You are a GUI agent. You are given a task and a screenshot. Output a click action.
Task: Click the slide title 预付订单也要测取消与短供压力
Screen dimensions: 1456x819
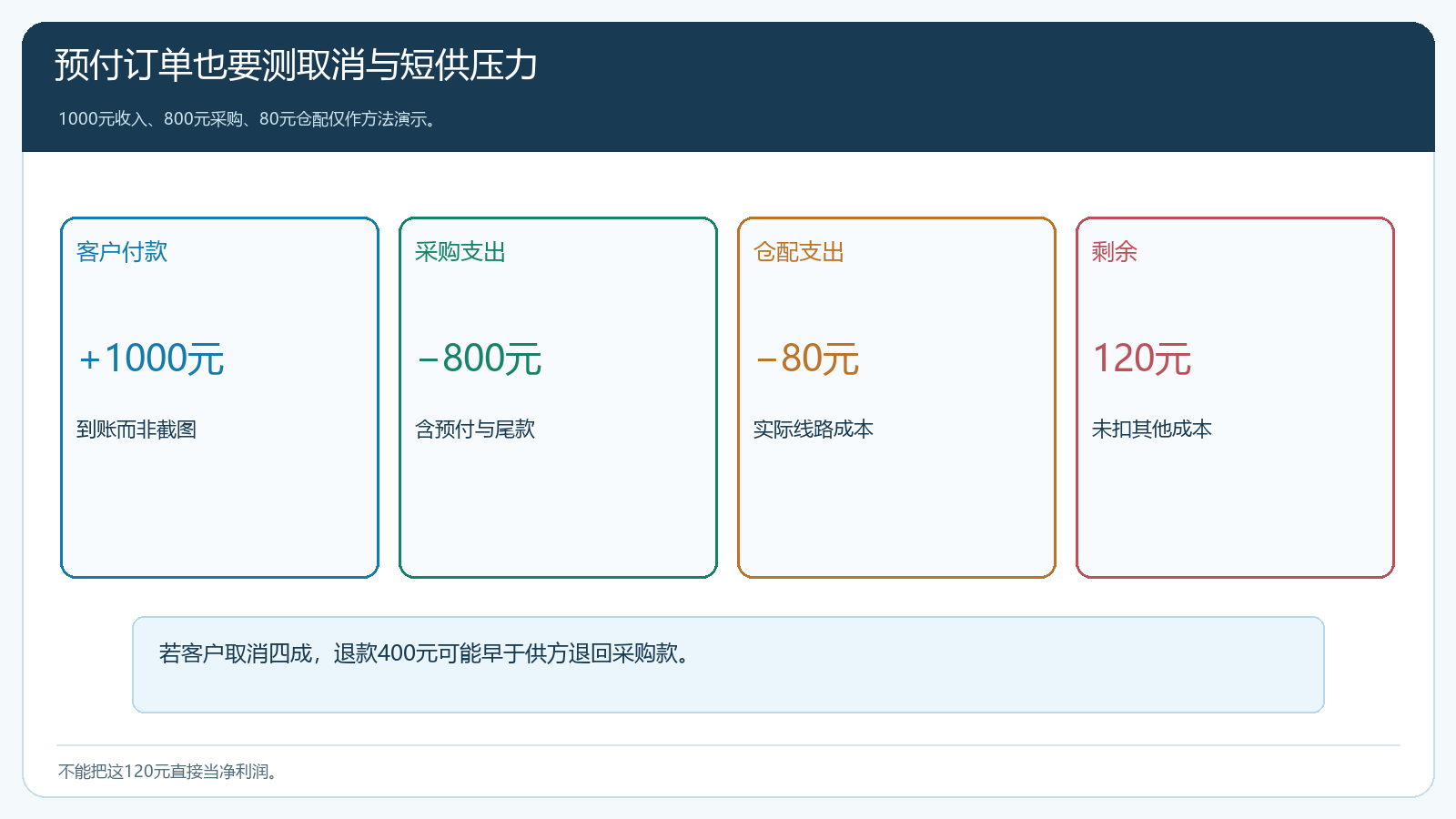point(296,65)
